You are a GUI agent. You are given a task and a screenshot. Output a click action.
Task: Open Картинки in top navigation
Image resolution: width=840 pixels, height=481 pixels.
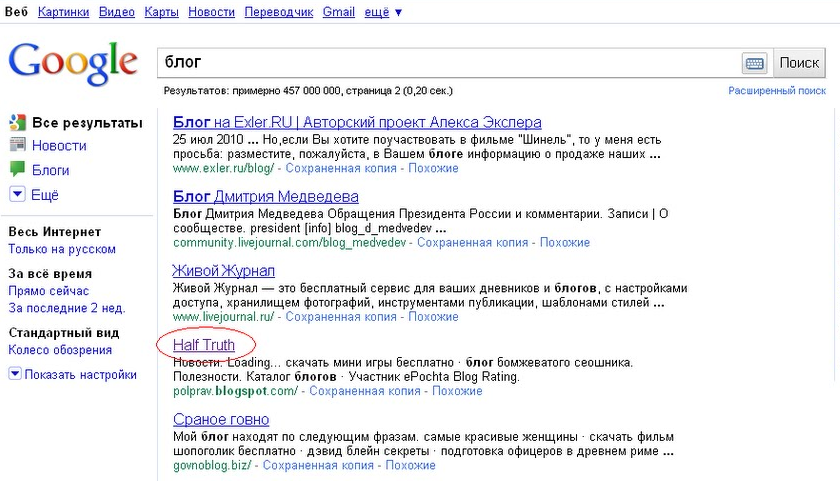(x=63, y=12)
